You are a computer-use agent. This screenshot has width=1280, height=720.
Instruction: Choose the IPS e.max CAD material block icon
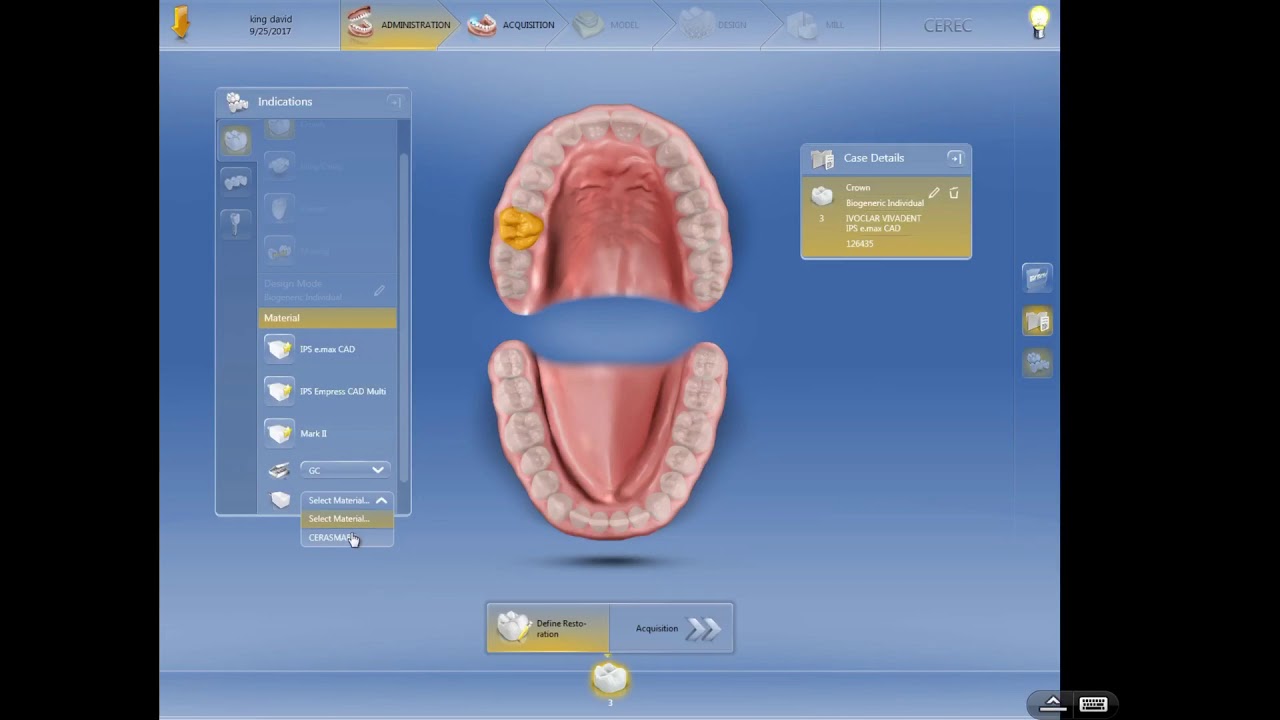(x=279, y=349)
